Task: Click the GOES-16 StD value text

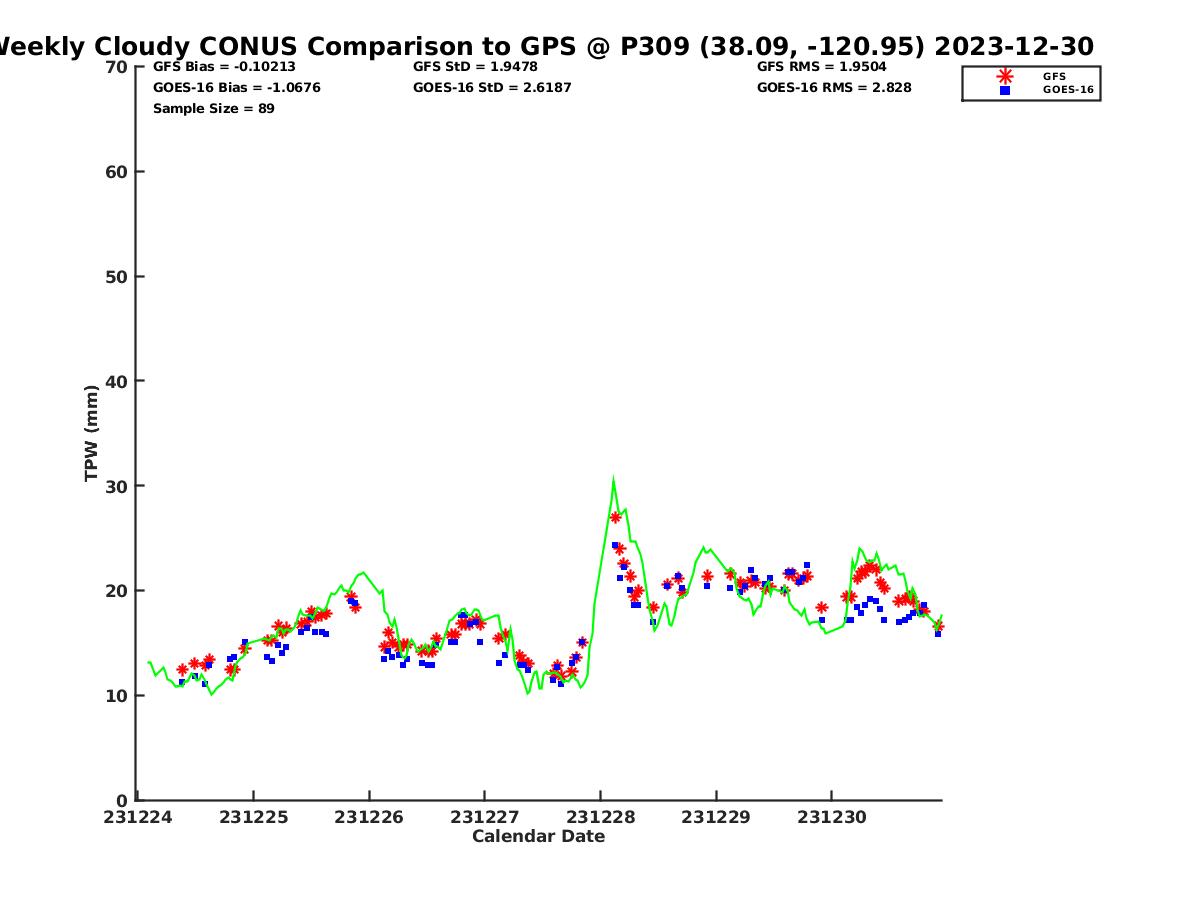Action: (x=492, y=87)
